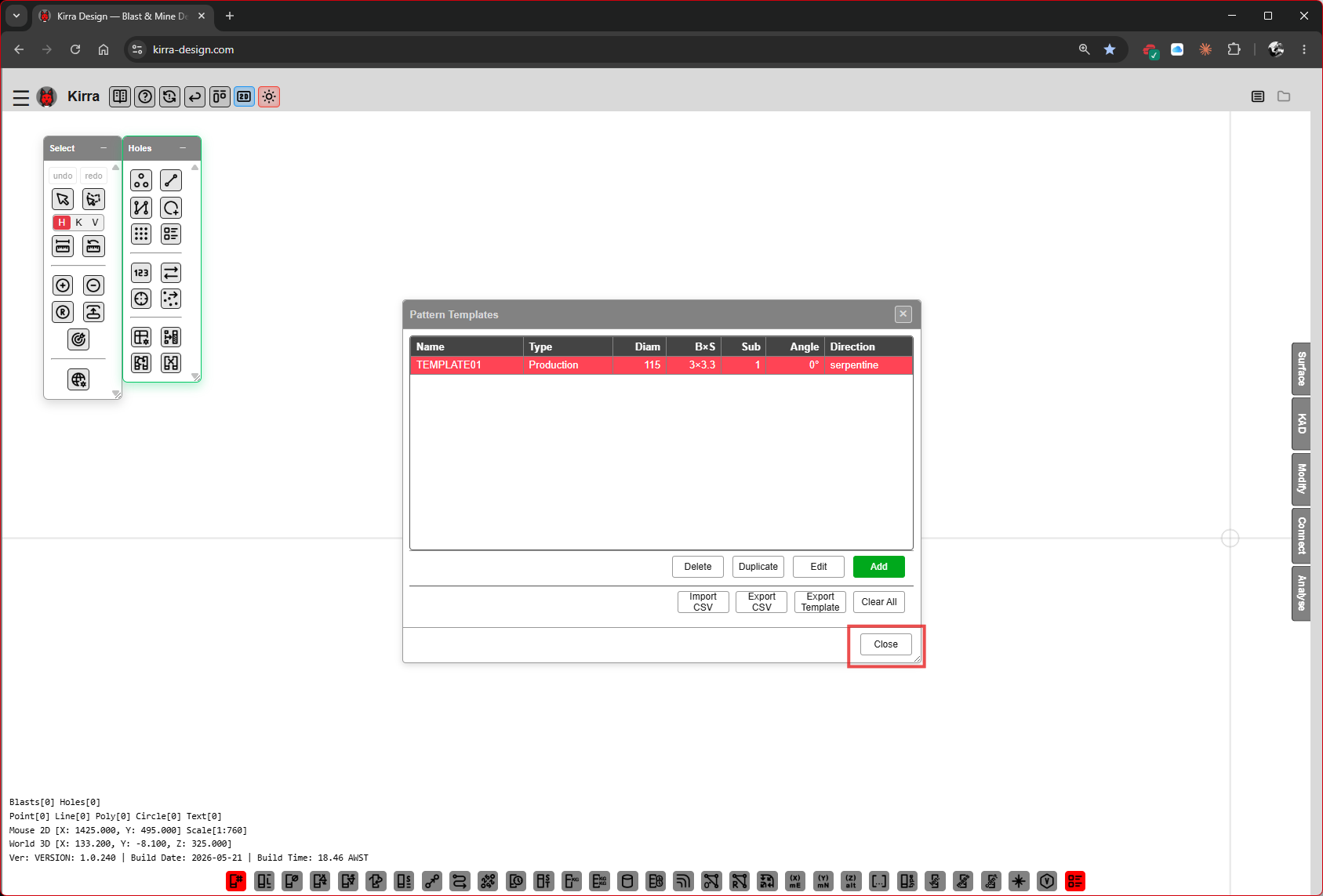
Task: Select the three-circles add holes tool
Action: [x=141, y=180]
